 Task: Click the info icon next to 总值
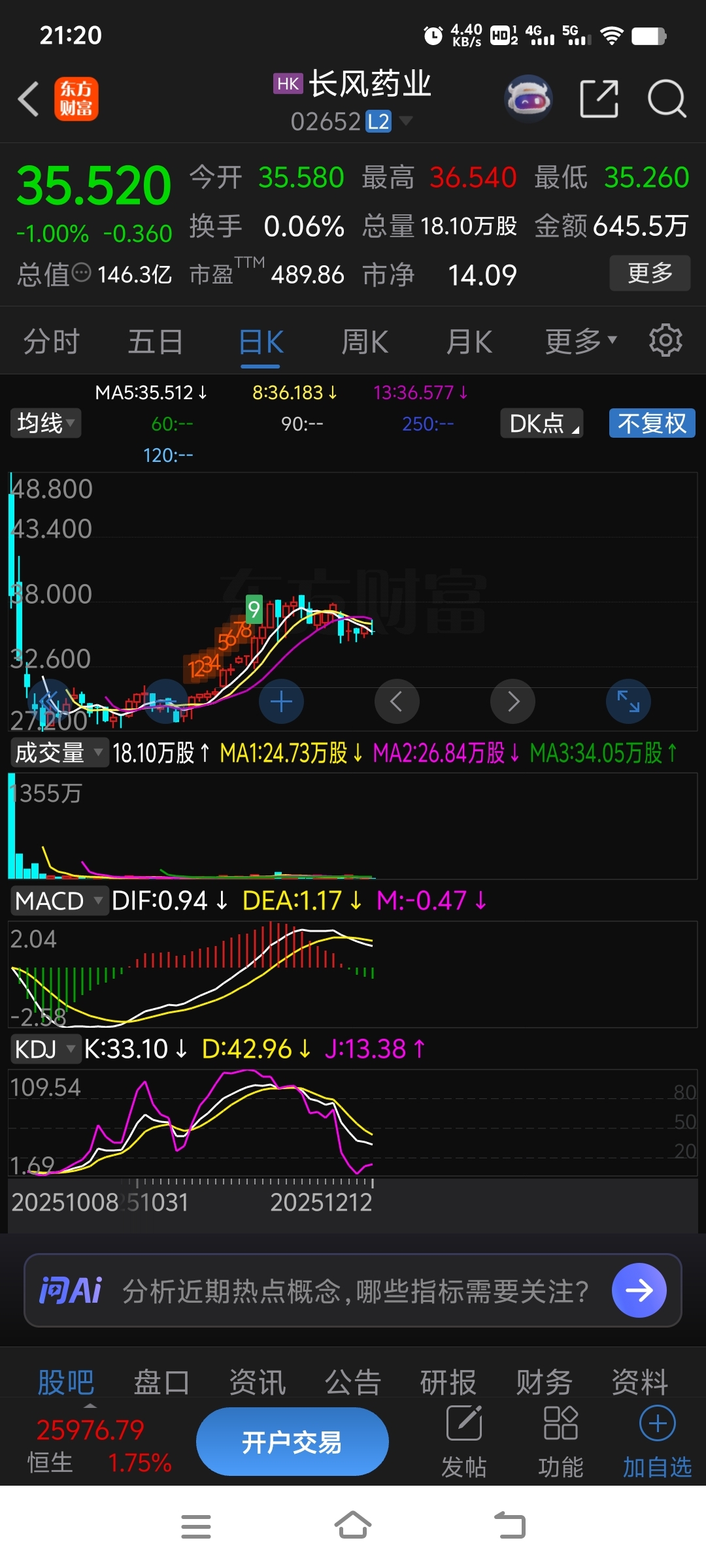(x=81, y=273)
